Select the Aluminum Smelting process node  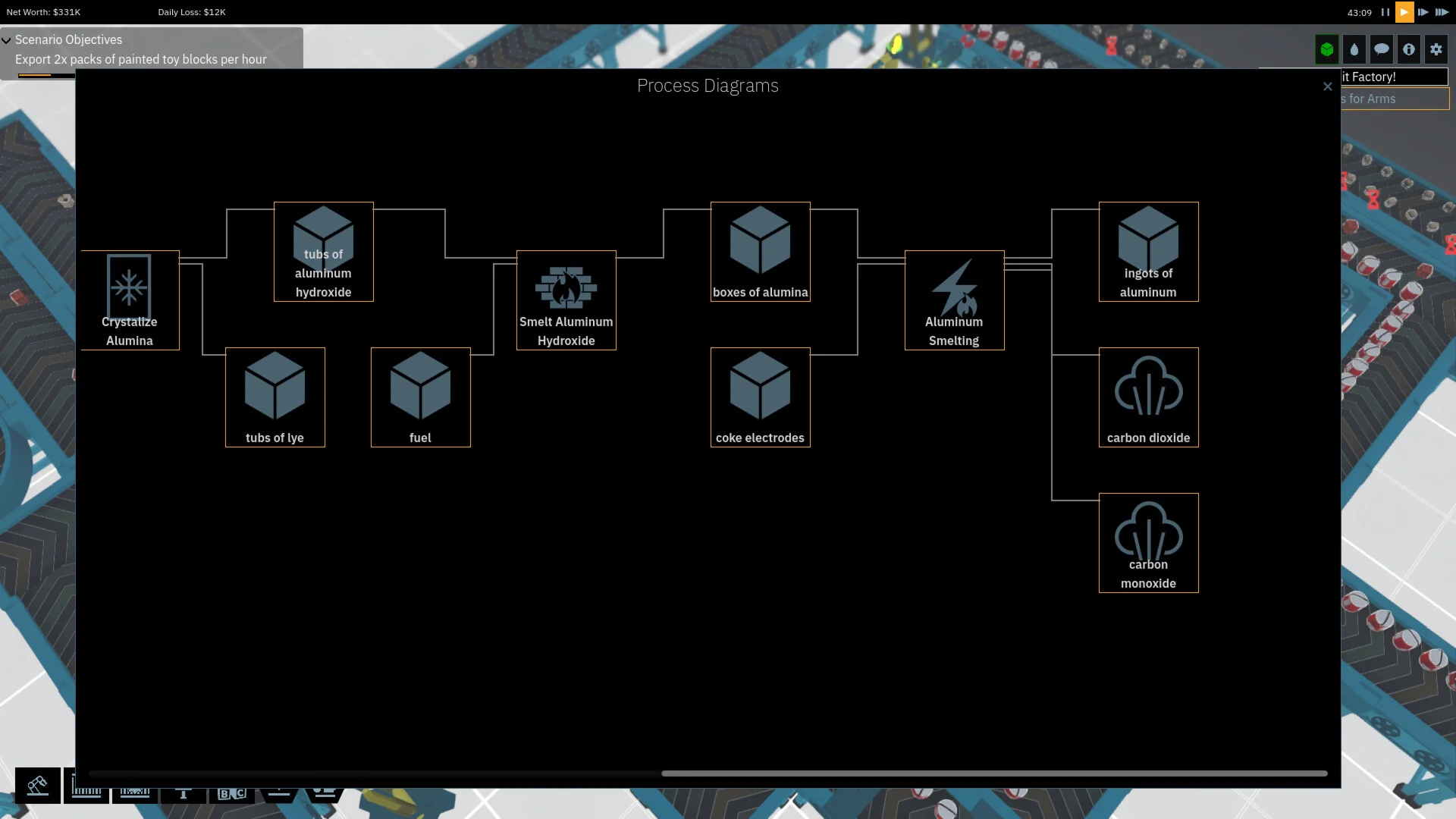(954, 300)
